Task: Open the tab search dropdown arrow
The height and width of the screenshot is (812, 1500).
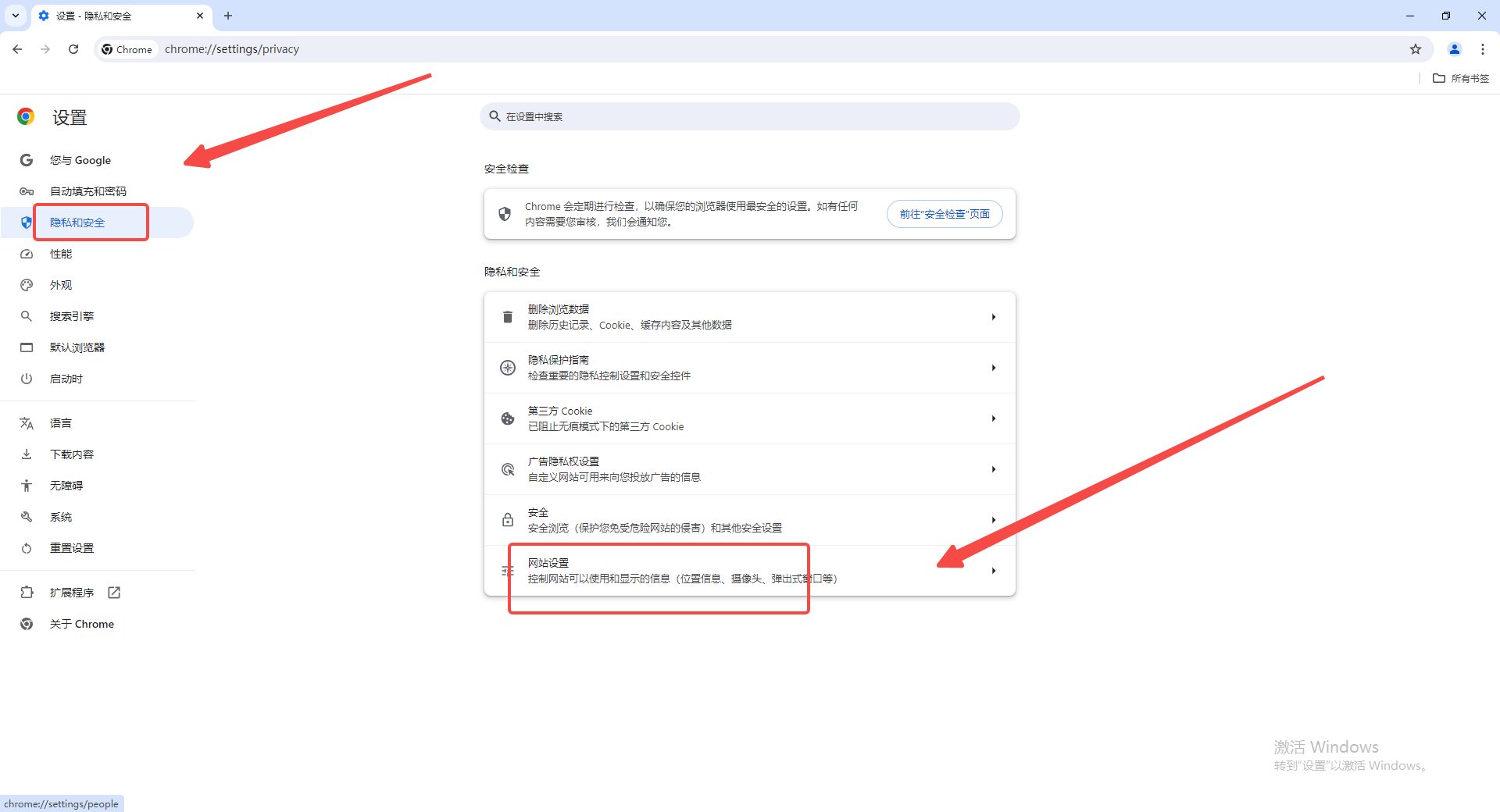Action: pyautogui.click(x=16, y=16)
